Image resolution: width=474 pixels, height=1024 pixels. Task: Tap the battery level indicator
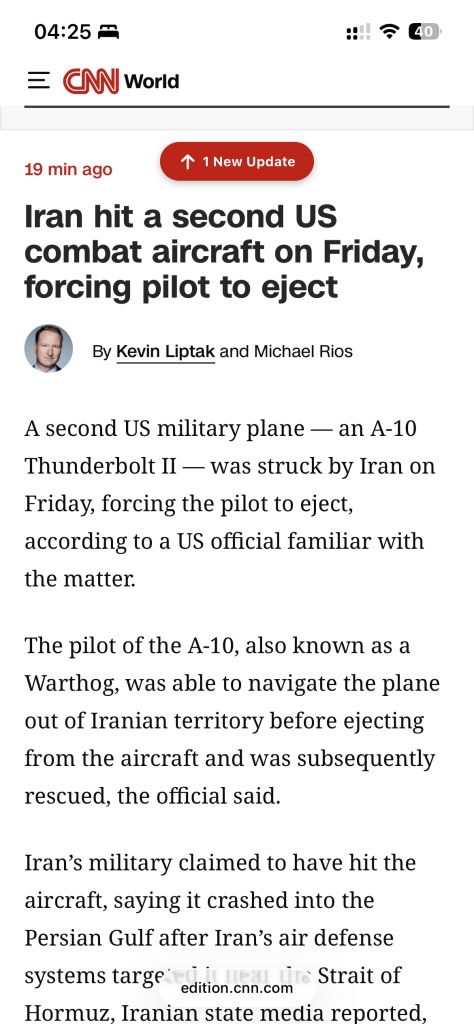(425, 31)
